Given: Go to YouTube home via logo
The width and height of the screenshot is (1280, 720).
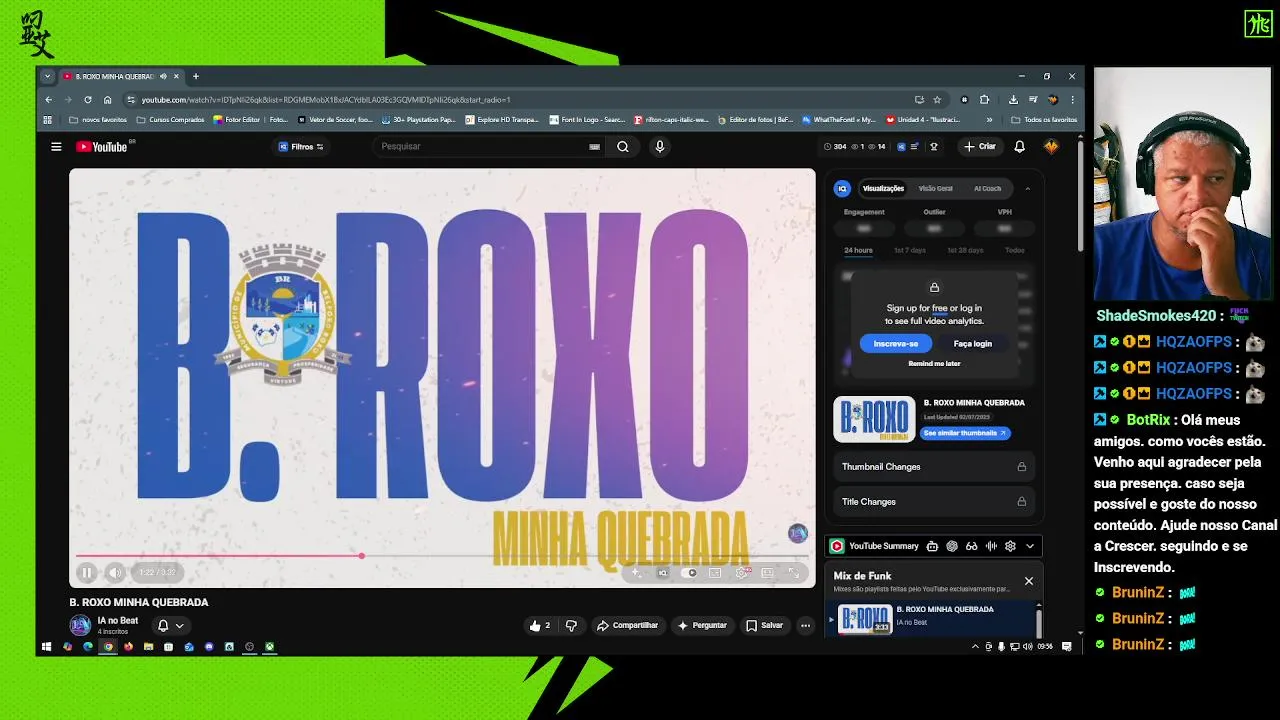Looking at the screenshot, I should pos(102,146).
